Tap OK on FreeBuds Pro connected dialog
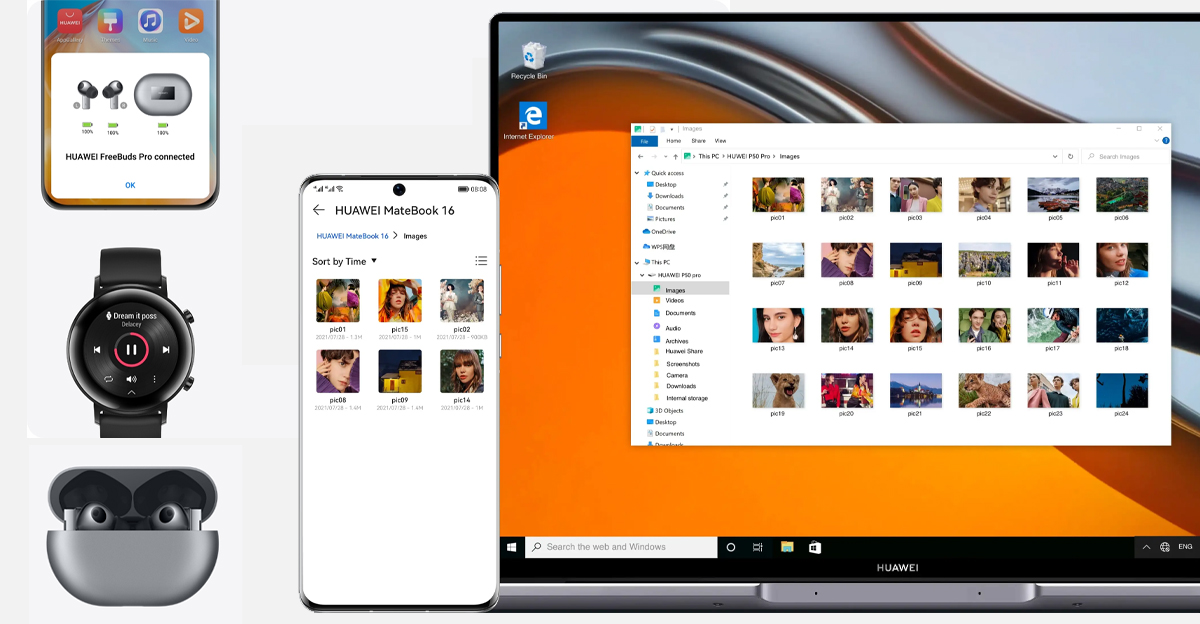The image size is (1200, 624). point(130,185)
